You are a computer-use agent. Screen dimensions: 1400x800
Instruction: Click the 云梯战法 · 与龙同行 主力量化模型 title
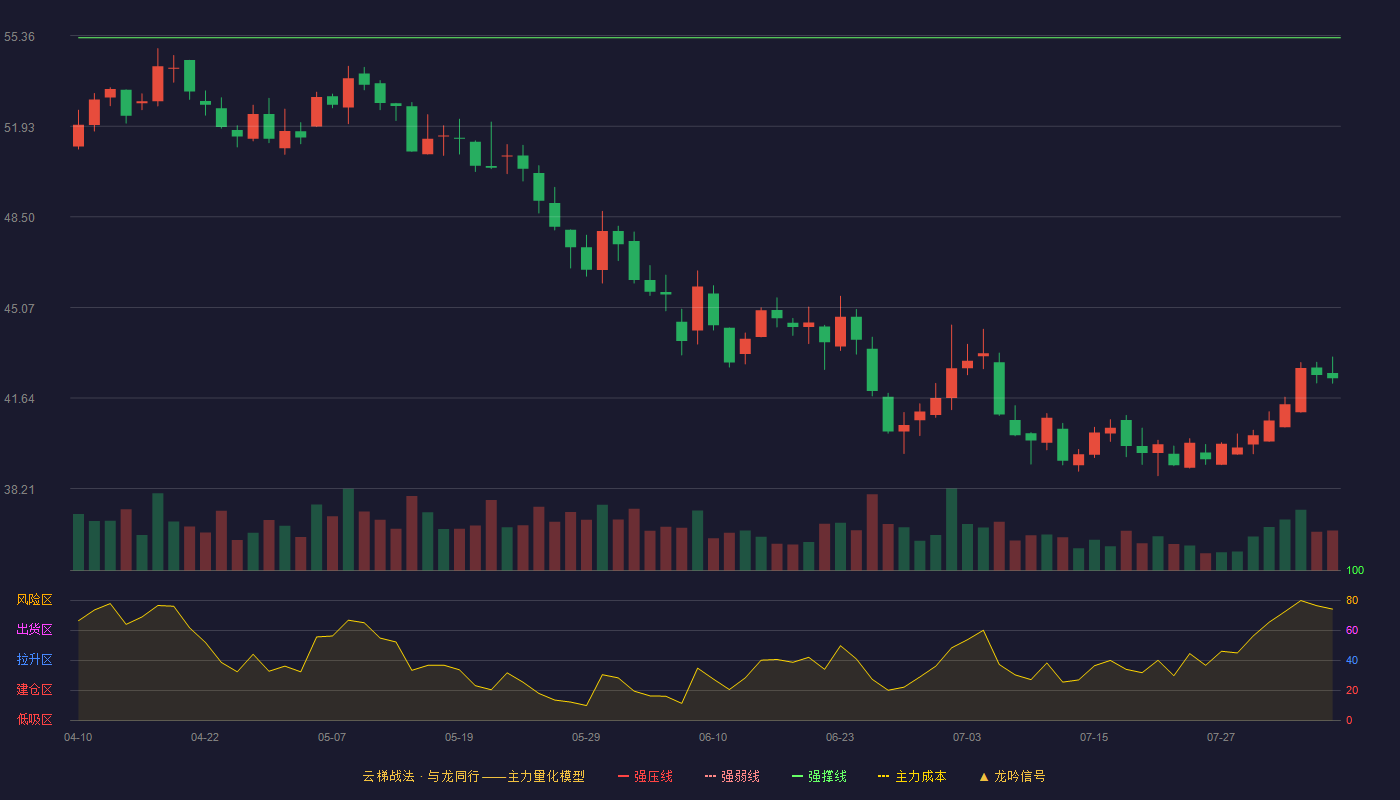[x=473, y=776]
